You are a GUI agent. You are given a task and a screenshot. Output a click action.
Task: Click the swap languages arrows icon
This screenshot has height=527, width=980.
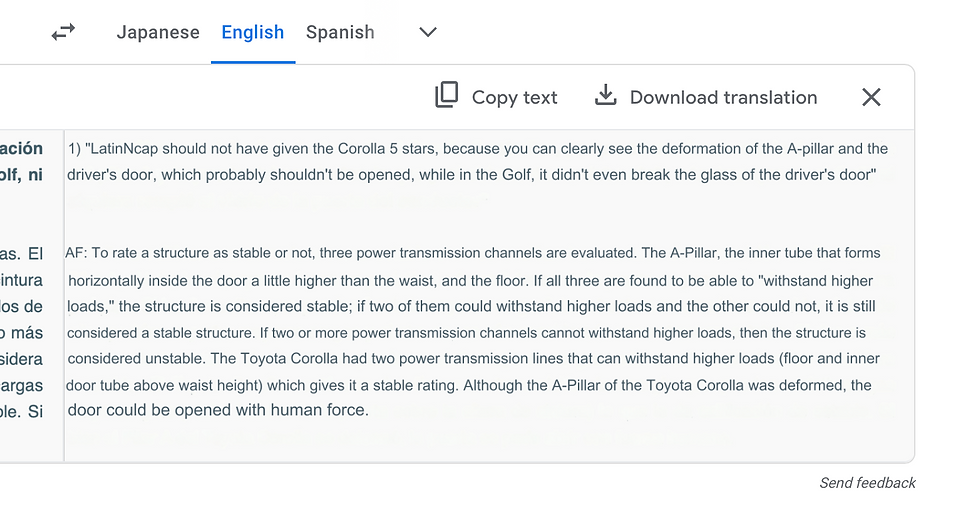point(63,33)
